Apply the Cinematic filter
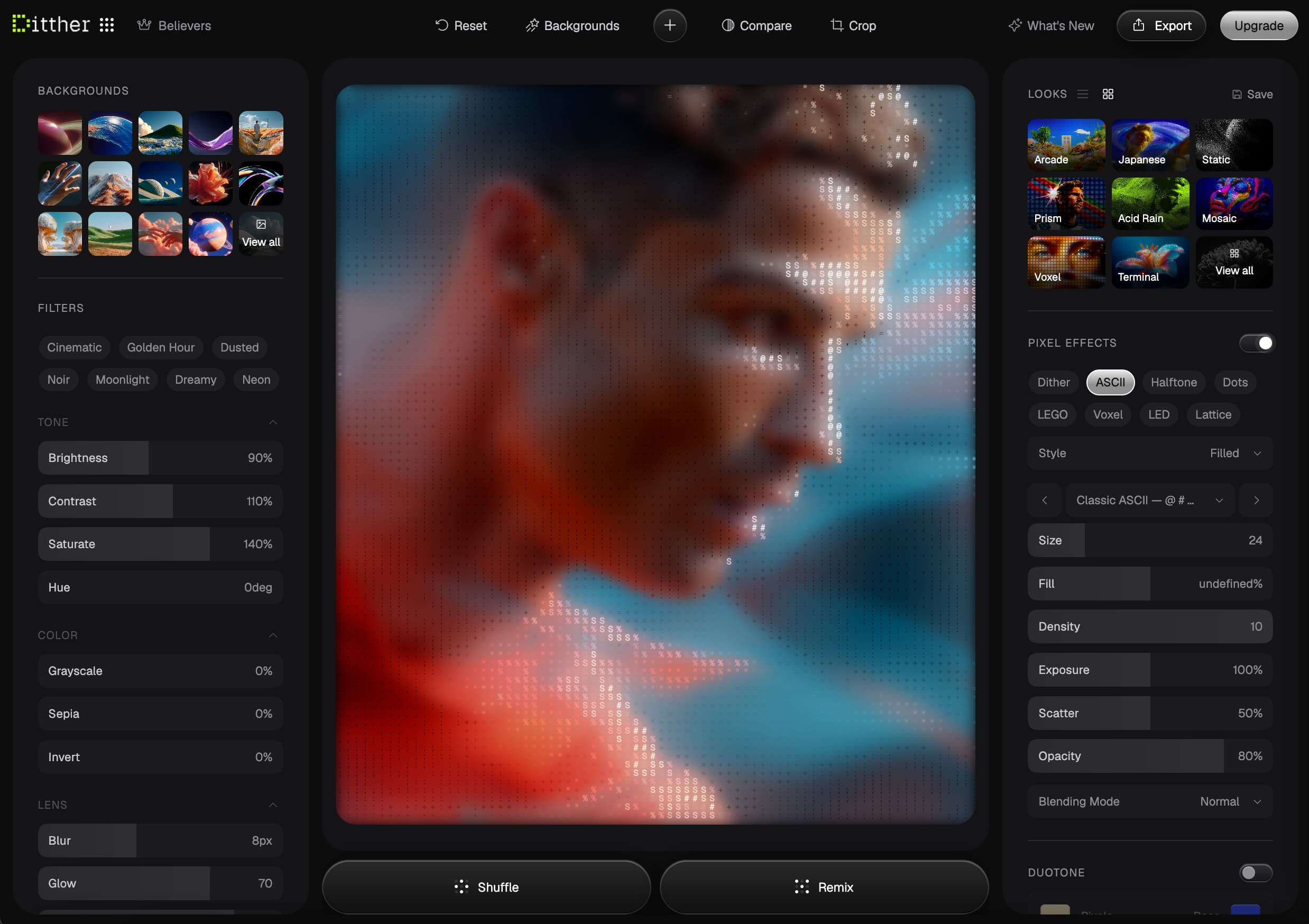Image resolution: width=1309 pixels, height=924 pixels. tap(74, 347)
